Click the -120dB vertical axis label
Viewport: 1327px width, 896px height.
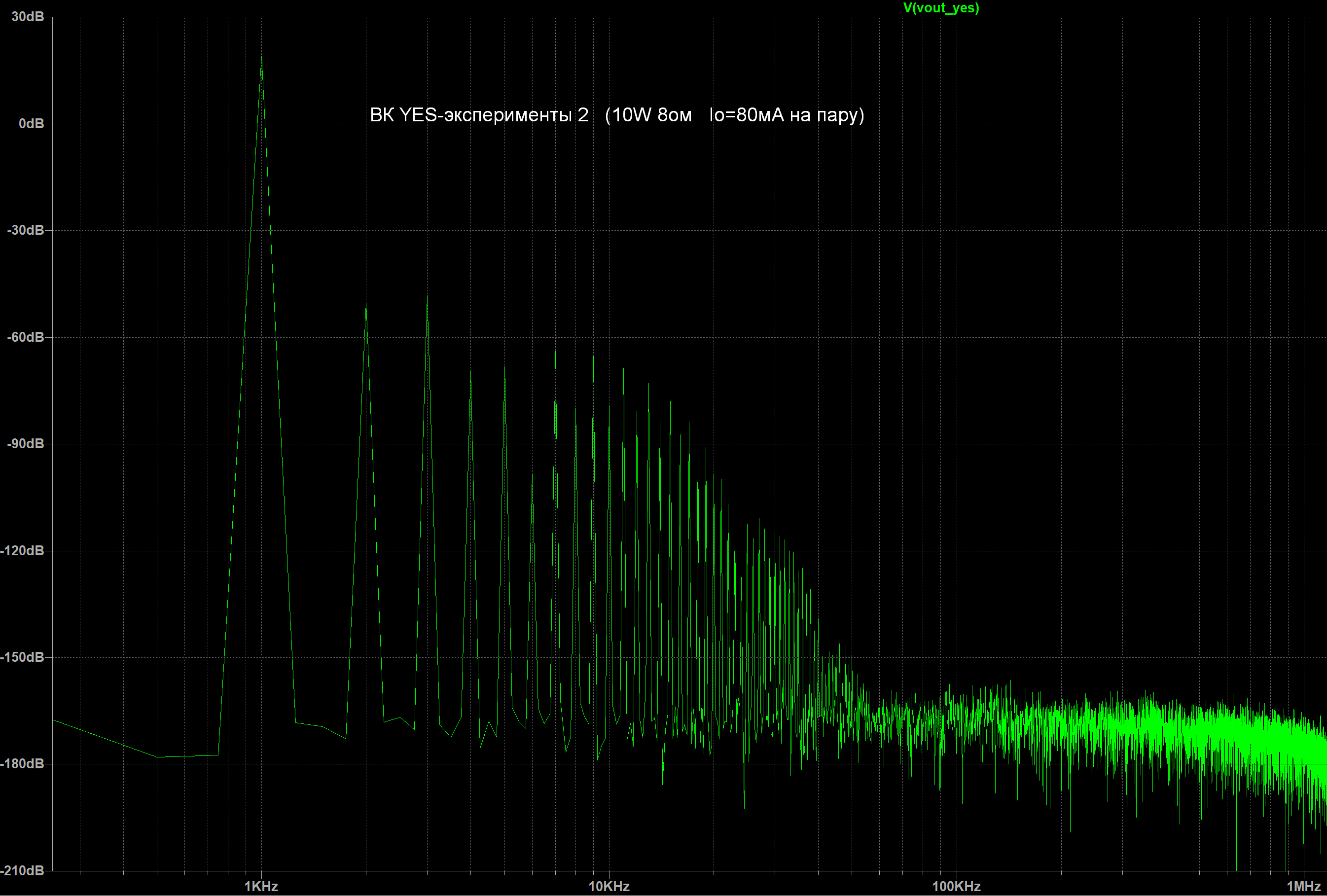pyautogui.click(x=22, y=550)
